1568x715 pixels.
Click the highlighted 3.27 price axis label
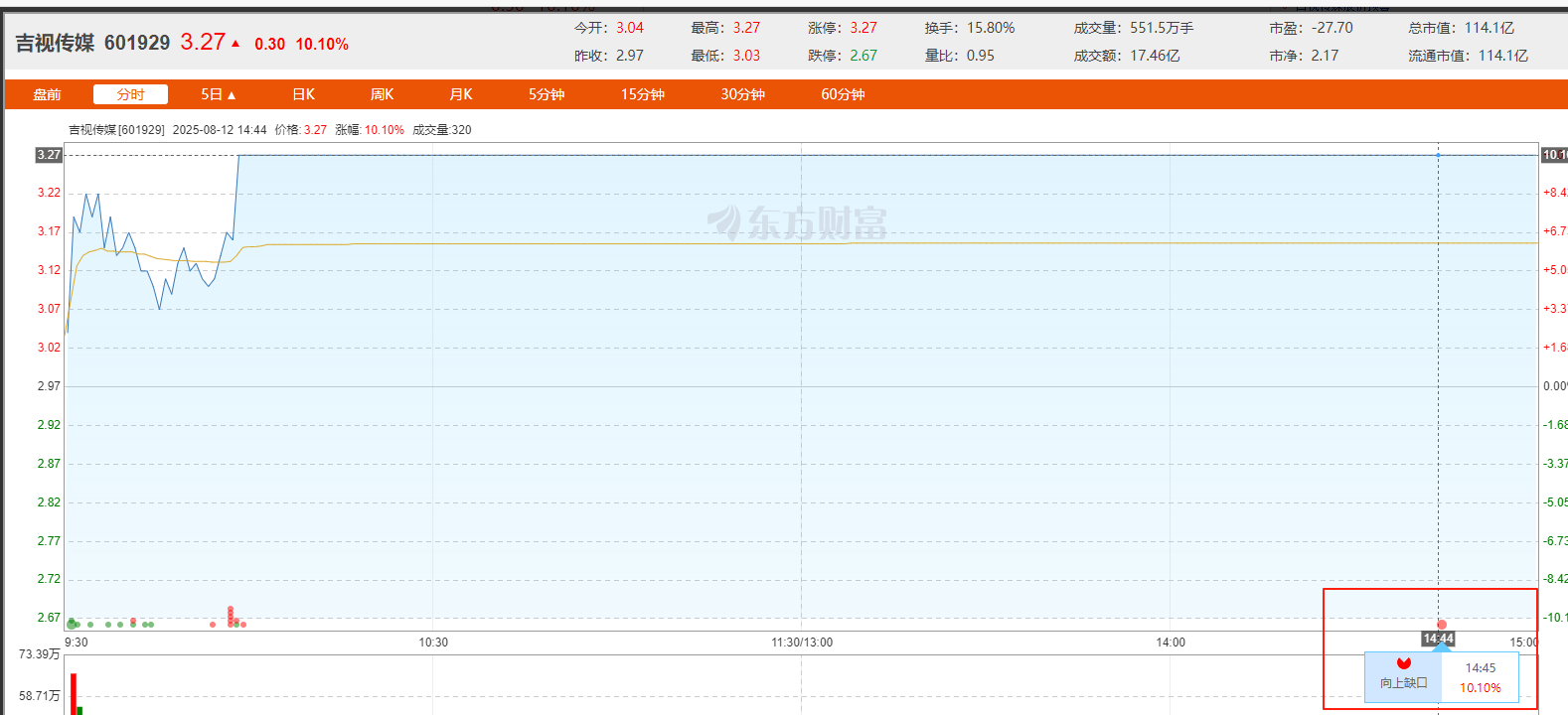click(49, 155)
